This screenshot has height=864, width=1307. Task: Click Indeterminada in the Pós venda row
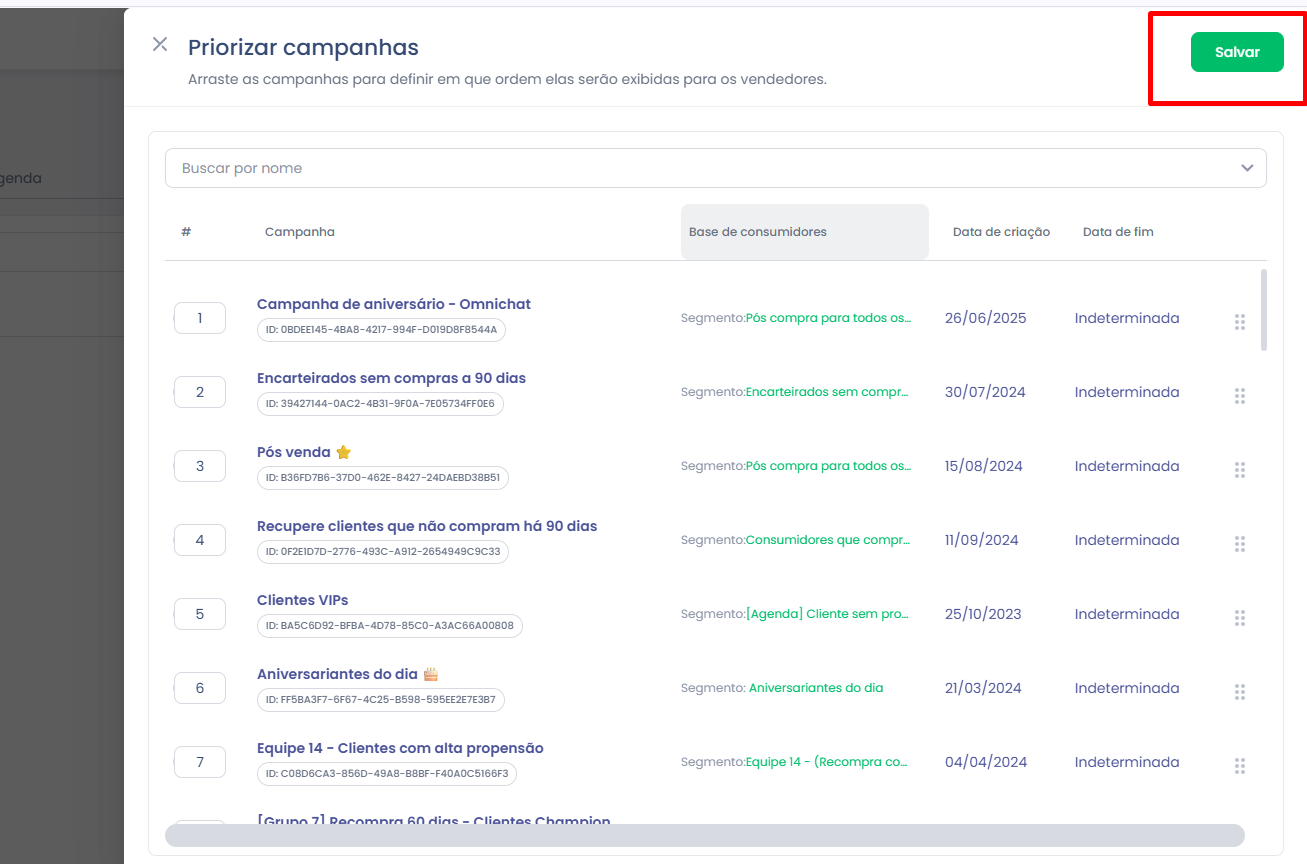1127,466
